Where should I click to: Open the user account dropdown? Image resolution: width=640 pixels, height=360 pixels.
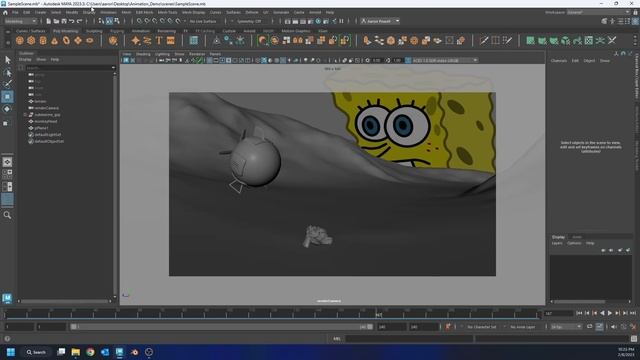coord(380,21)
